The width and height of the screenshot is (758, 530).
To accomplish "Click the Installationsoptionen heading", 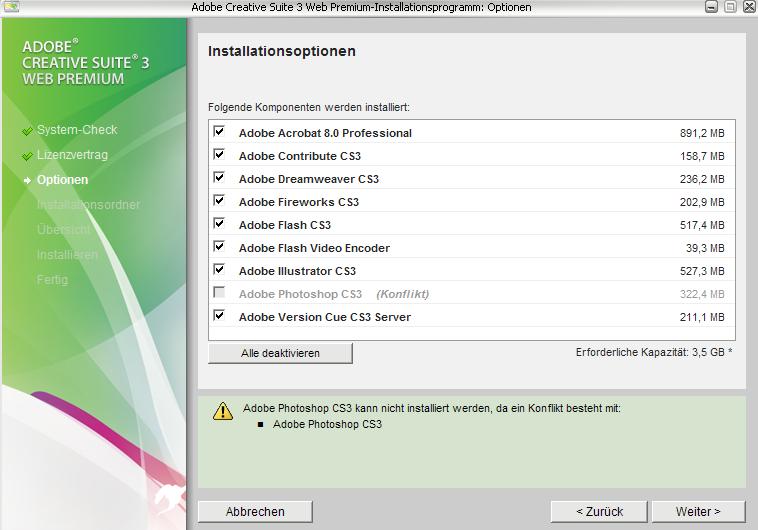I will (282, 51).
